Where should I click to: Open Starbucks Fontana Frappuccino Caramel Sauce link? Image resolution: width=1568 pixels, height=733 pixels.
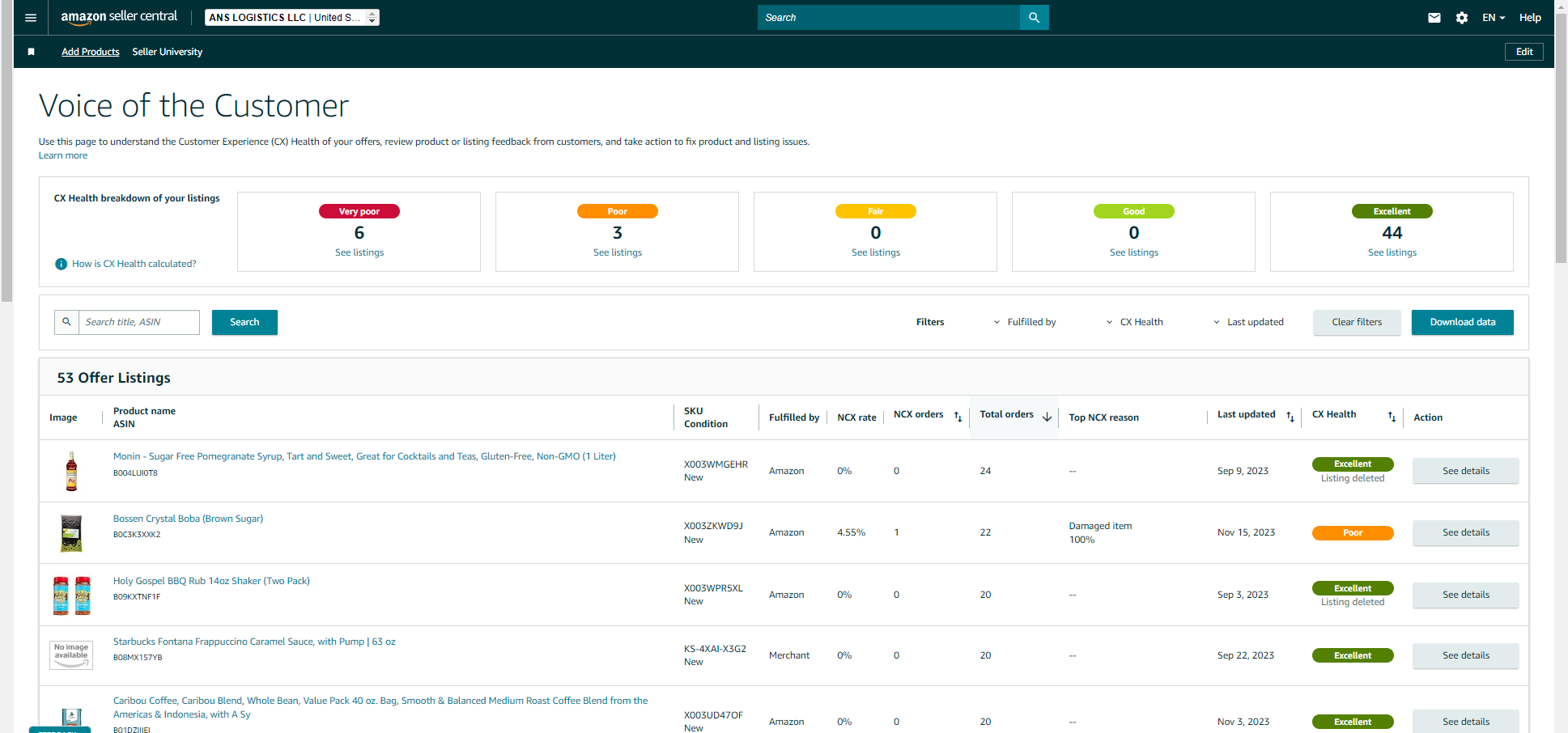coord(254,642)
